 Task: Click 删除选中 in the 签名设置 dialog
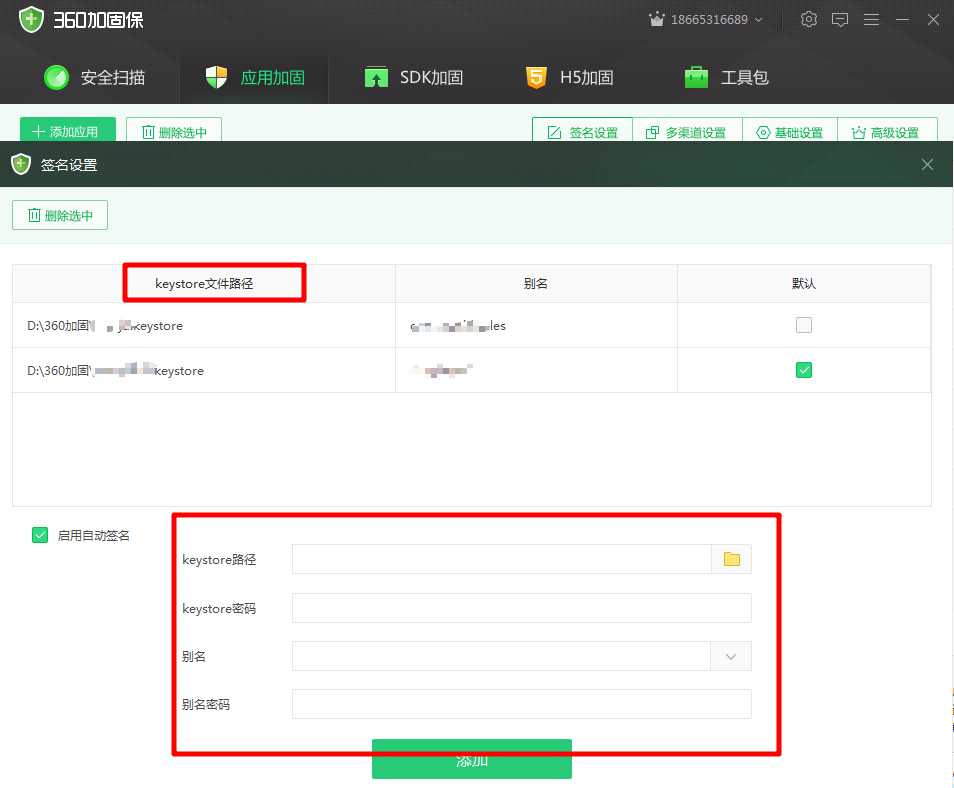[60, 215]
